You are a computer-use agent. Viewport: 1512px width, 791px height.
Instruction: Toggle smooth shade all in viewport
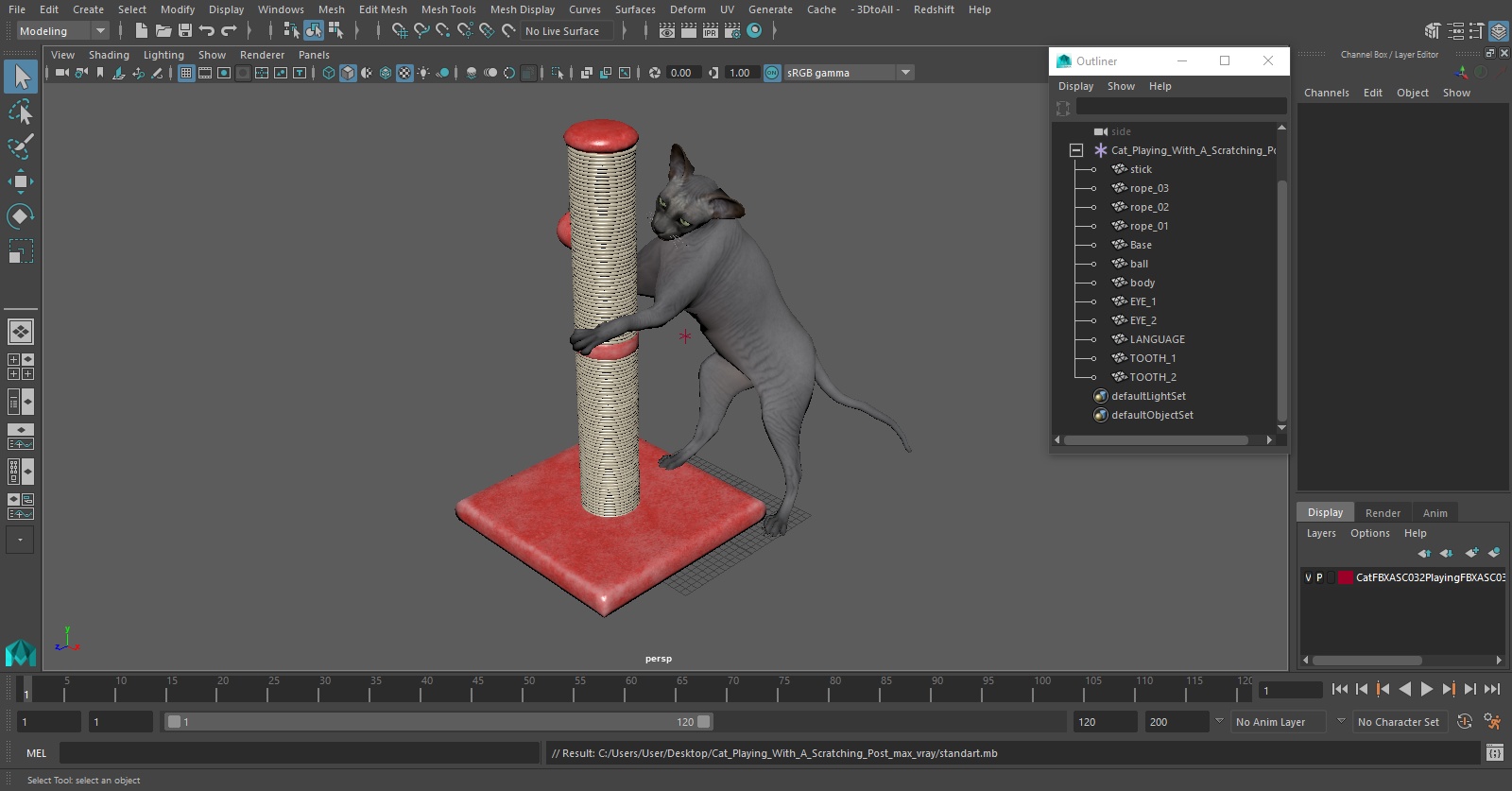click(x=348, y=73)
